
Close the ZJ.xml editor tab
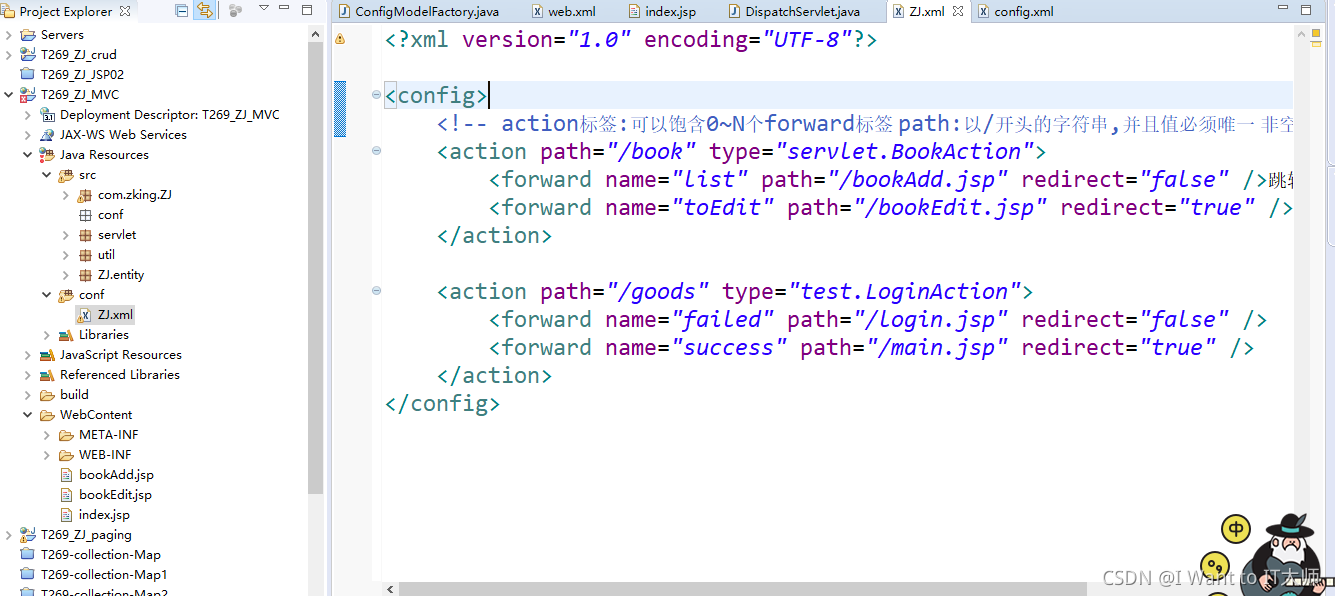pyautogui.click(x=958, y=12)
